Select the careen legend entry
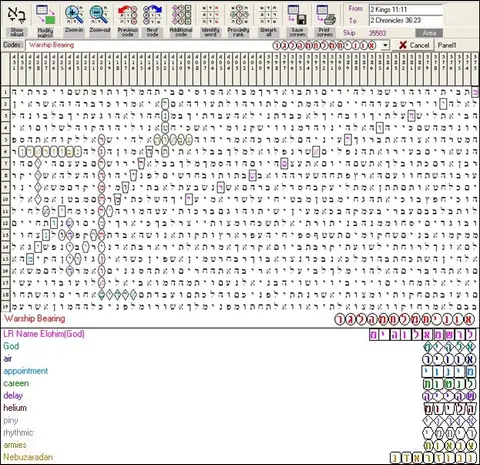The width and height of the screenshot is (480, 465). tap(16, 383)
